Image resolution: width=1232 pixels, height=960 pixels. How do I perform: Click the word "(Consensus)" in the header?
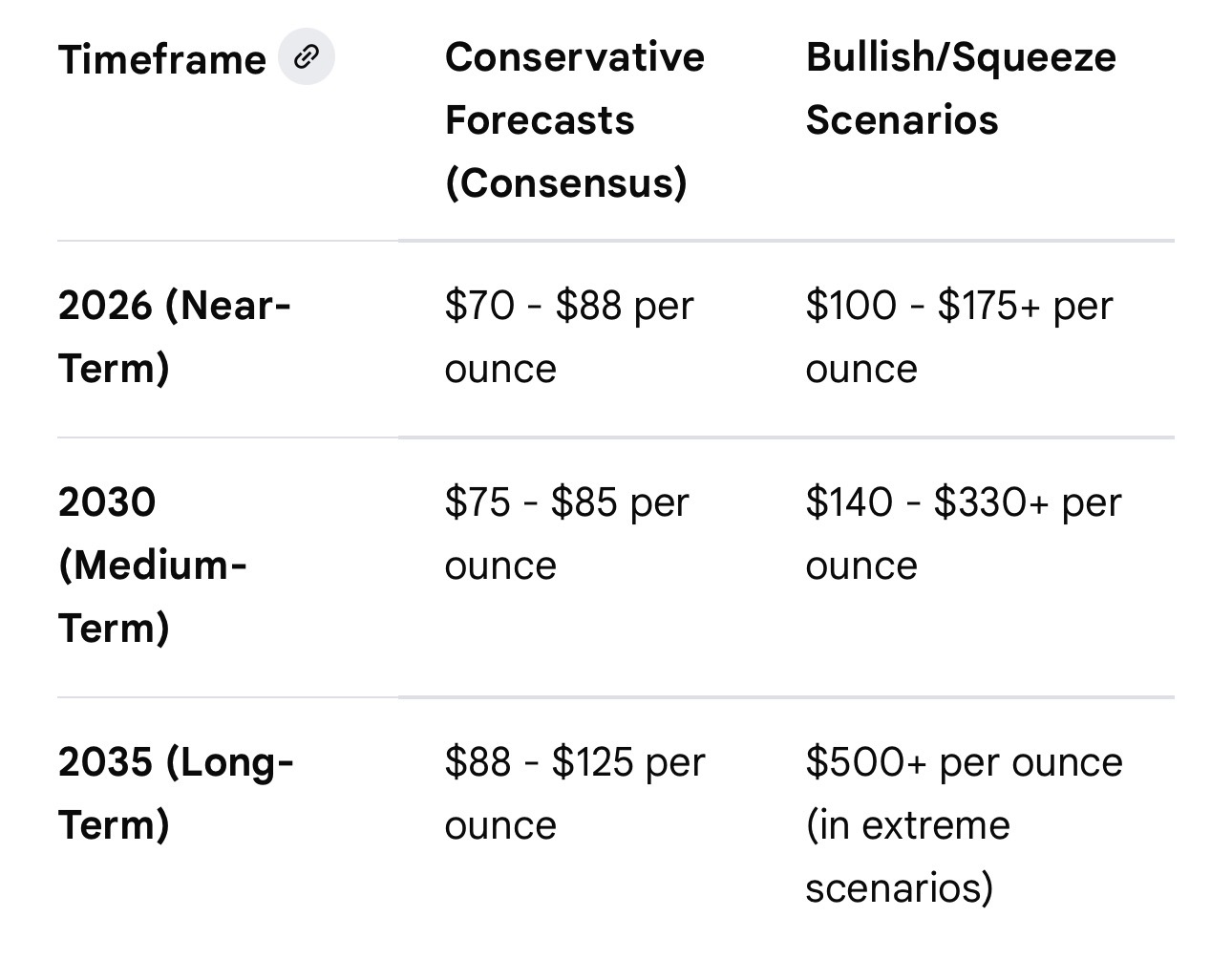[x=565, y=182]
